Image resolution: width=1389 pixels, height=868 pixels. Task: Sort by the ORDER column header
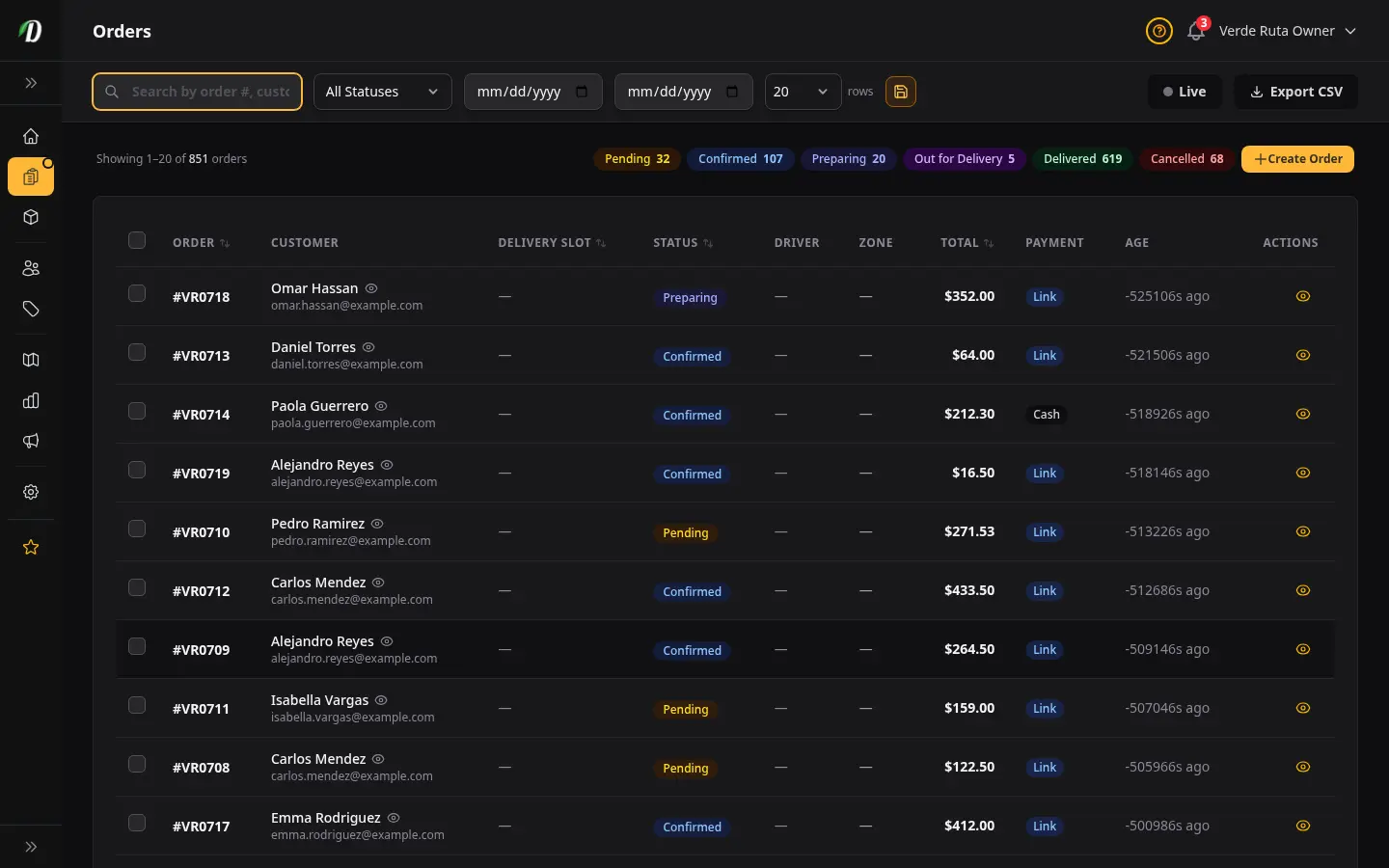[201, 243]
